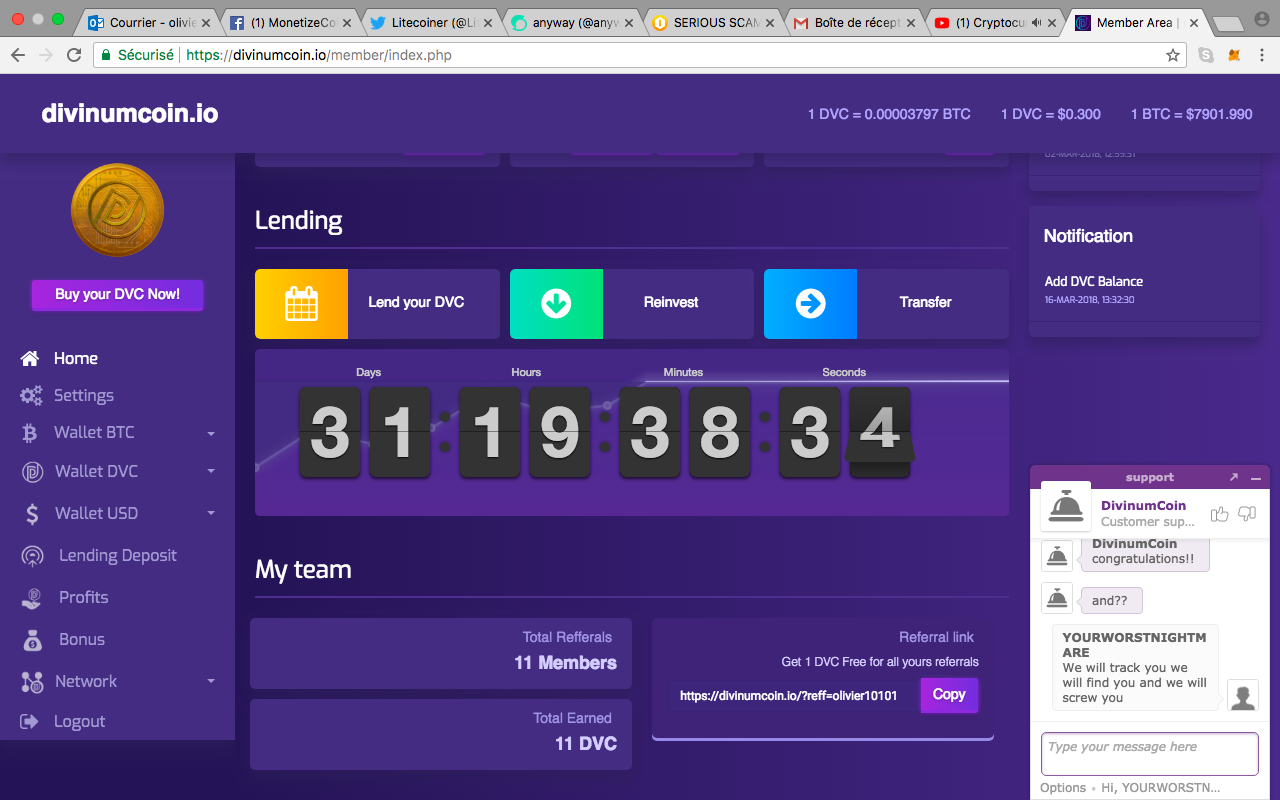The width and height of the screenshot is (1280, 800).
Task: Click the Add DVC Balance notification
Action: click(1093, 281)
